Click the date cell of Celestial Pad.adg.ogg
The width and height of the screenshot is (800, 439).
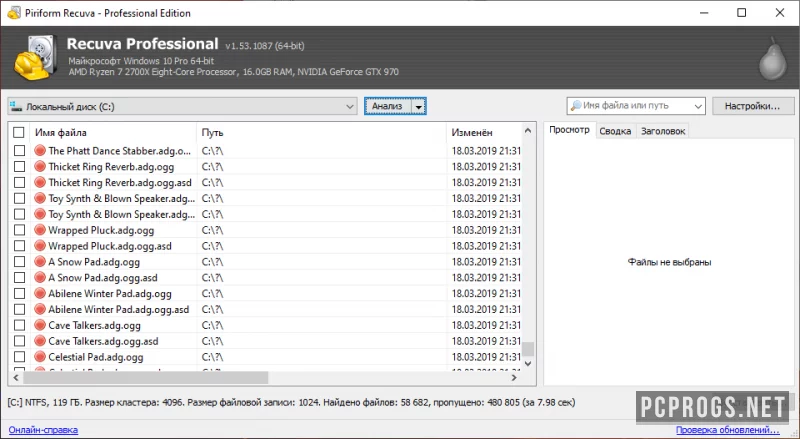(486, 357)
